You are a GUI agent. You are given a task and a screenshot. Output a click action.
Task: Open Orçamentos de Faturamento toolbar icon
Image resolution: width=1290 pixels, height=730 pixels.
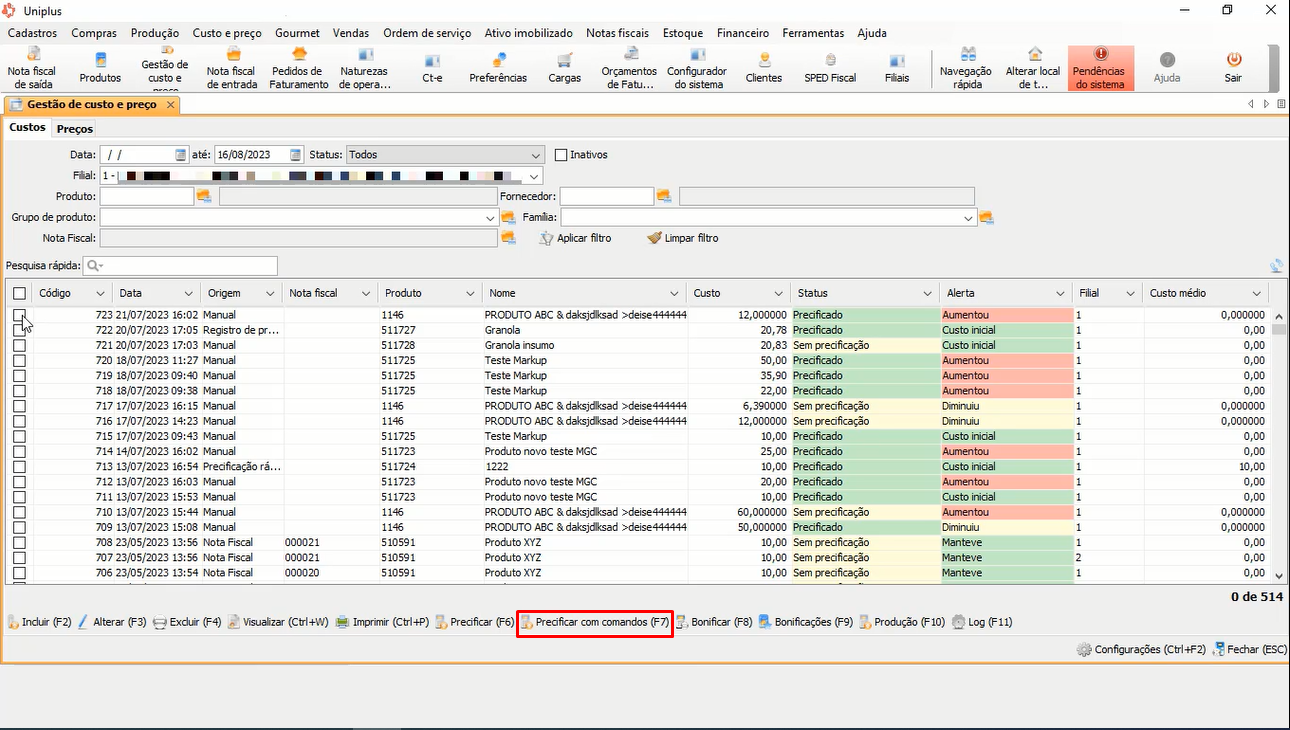tap(630, 68)
